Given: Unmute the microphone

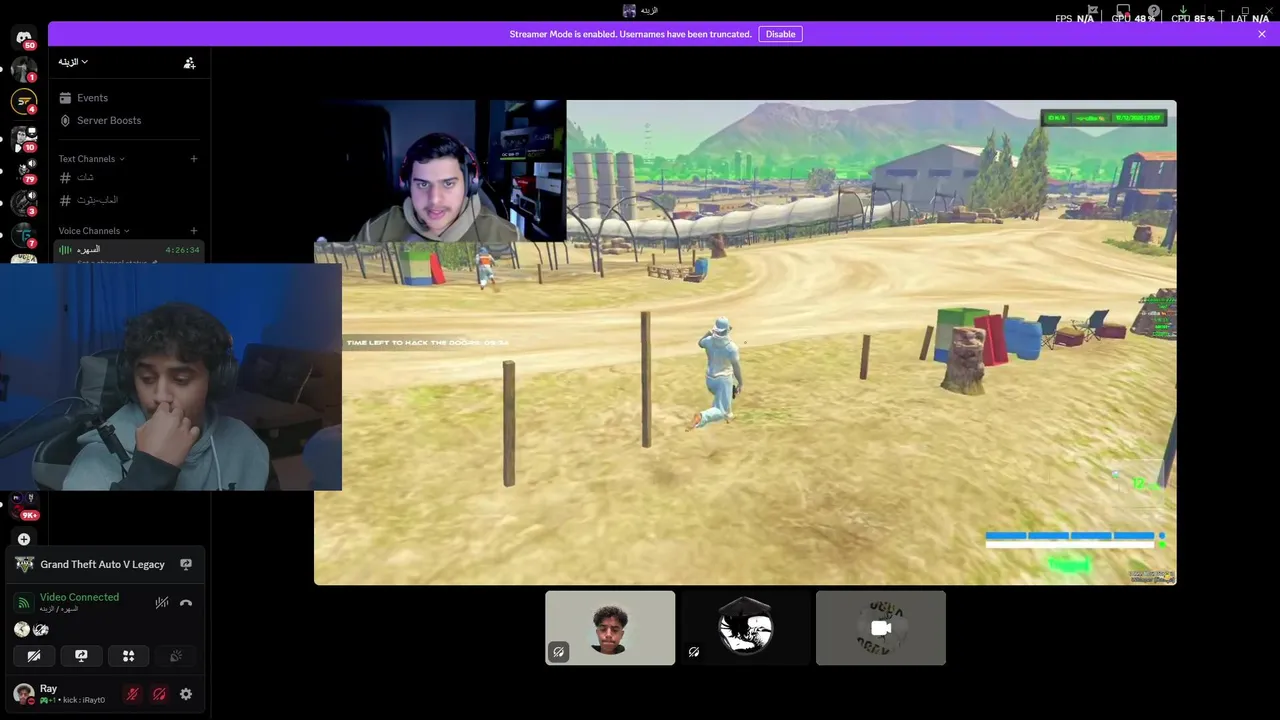Looking at the screenshot, I should [x=132, y=694].
